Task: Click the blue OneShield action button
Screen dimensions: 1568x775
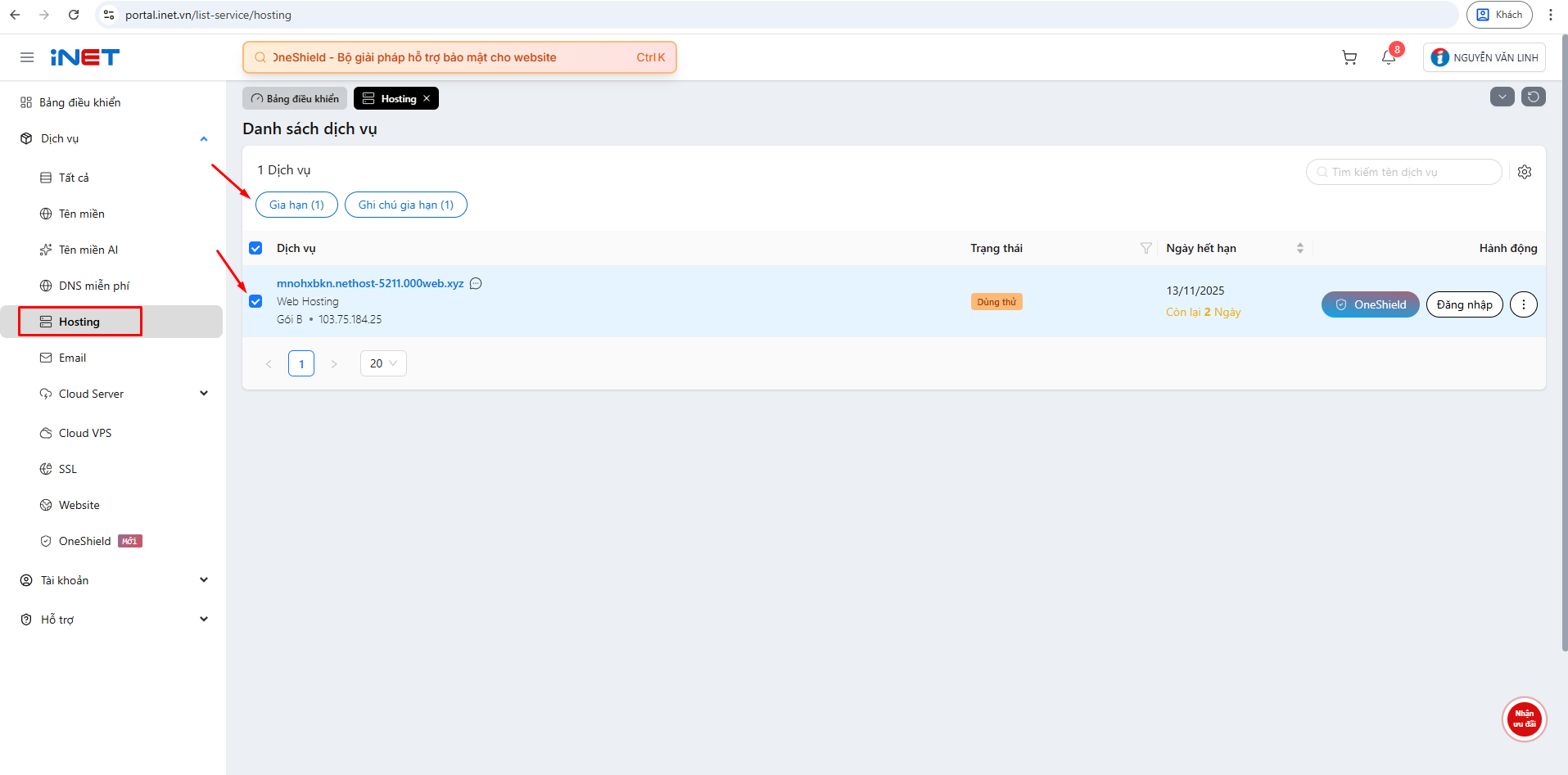Action: (x=1371, y=304)
